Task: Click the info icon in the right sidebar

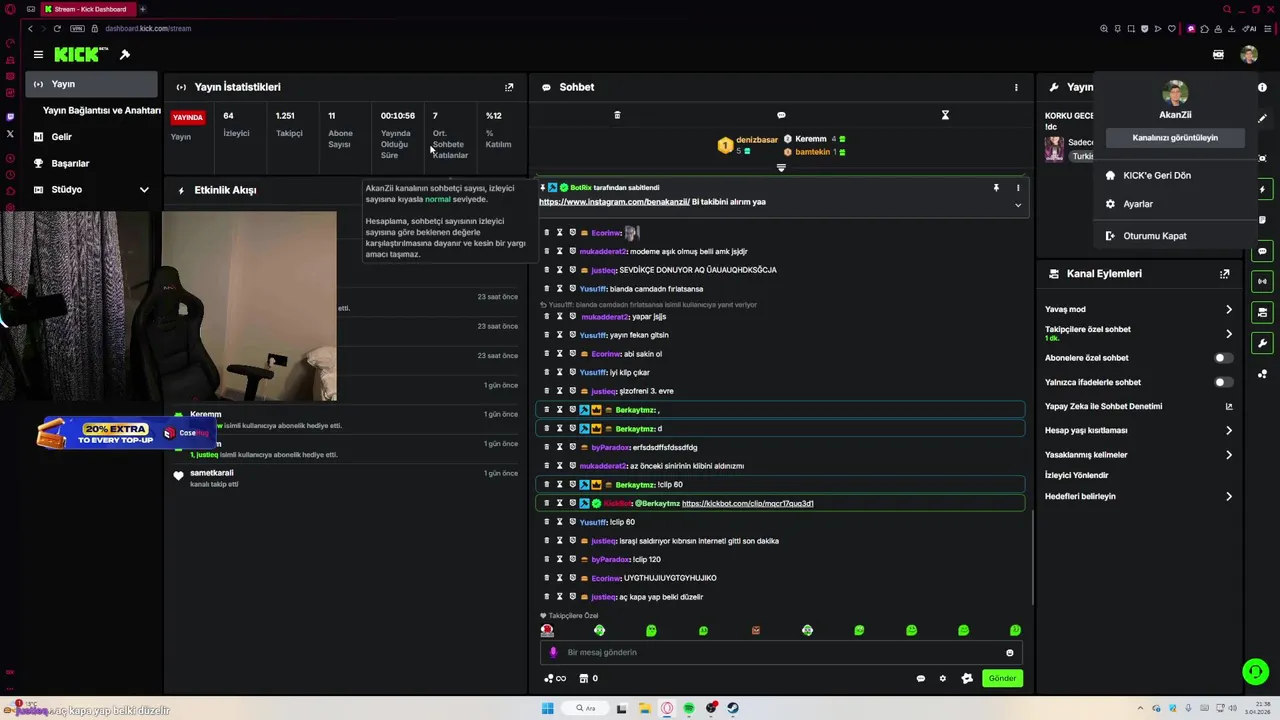Action: point(1262,87)
